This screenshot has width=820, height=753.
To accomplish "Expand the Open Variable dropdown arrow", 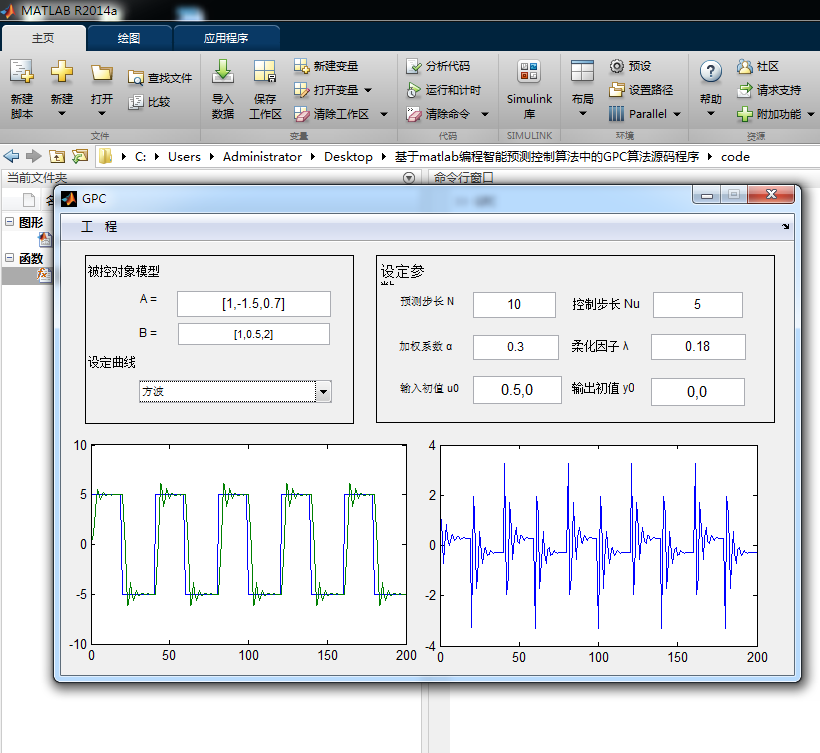I will tap(368, 90).
